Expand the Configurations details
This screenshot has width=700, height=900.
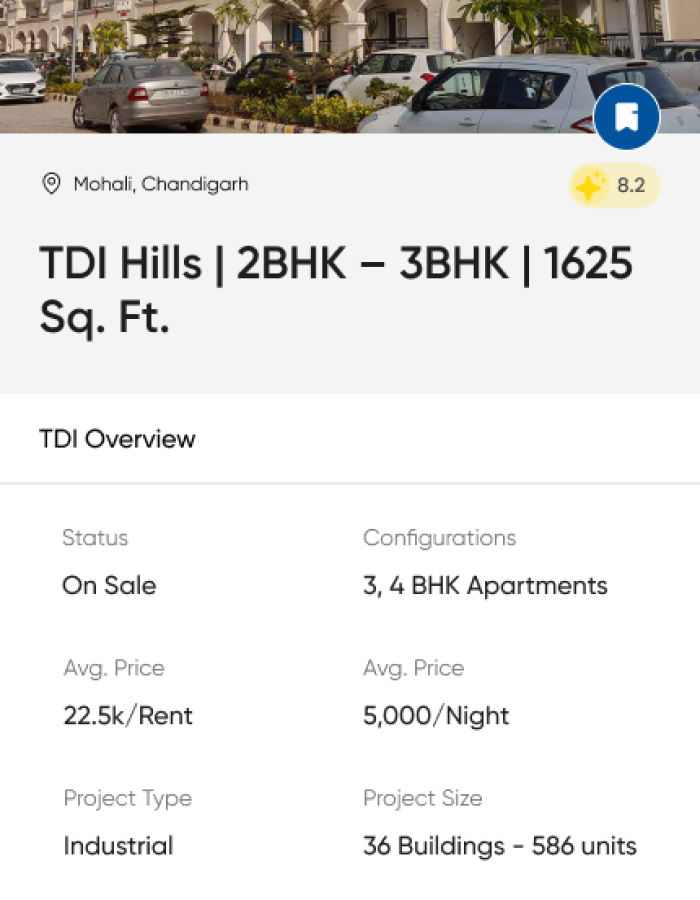[x=439, y=538]
